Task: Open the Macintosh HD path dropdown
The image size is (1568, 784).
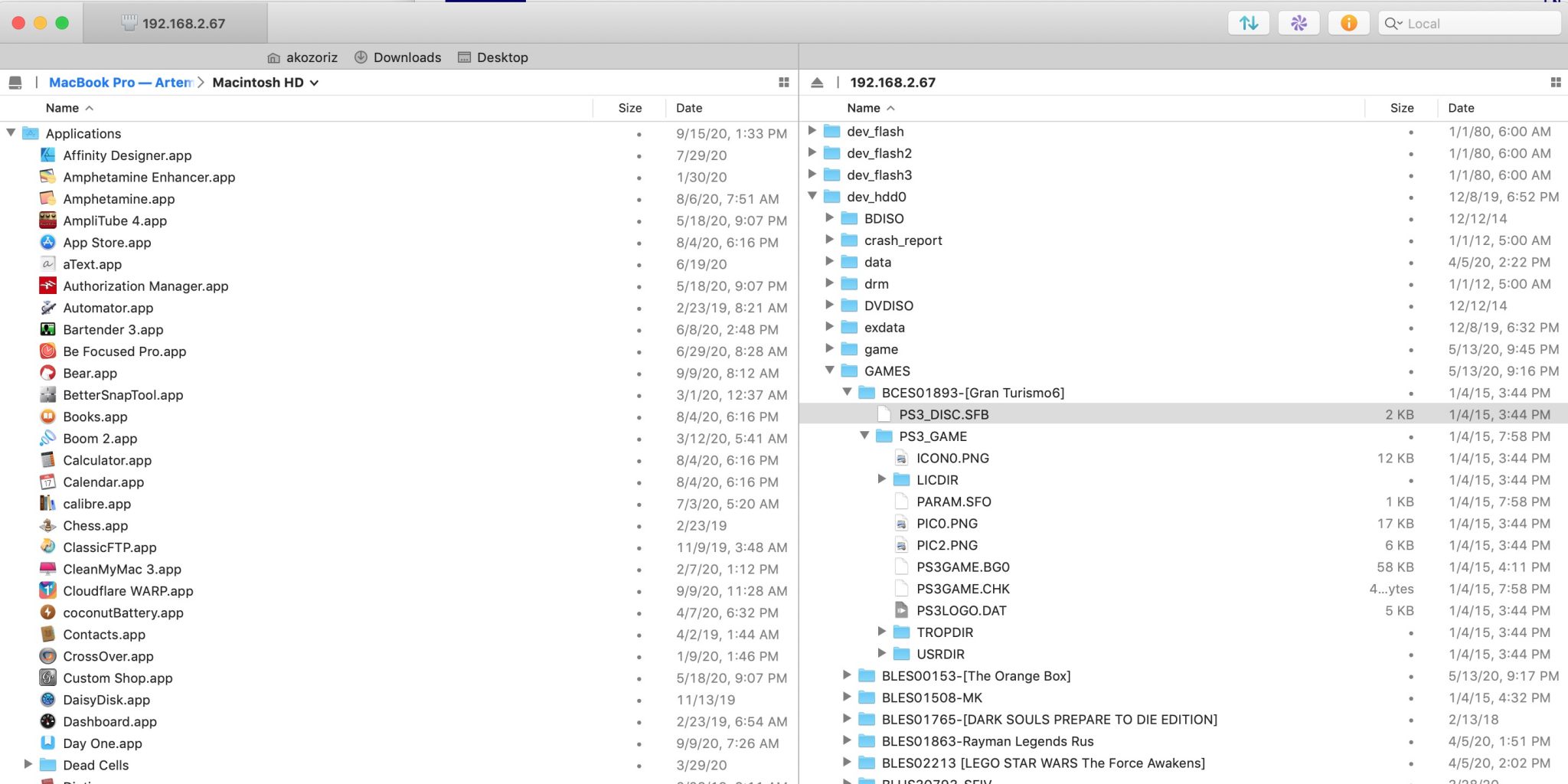Action: [265, 82]
